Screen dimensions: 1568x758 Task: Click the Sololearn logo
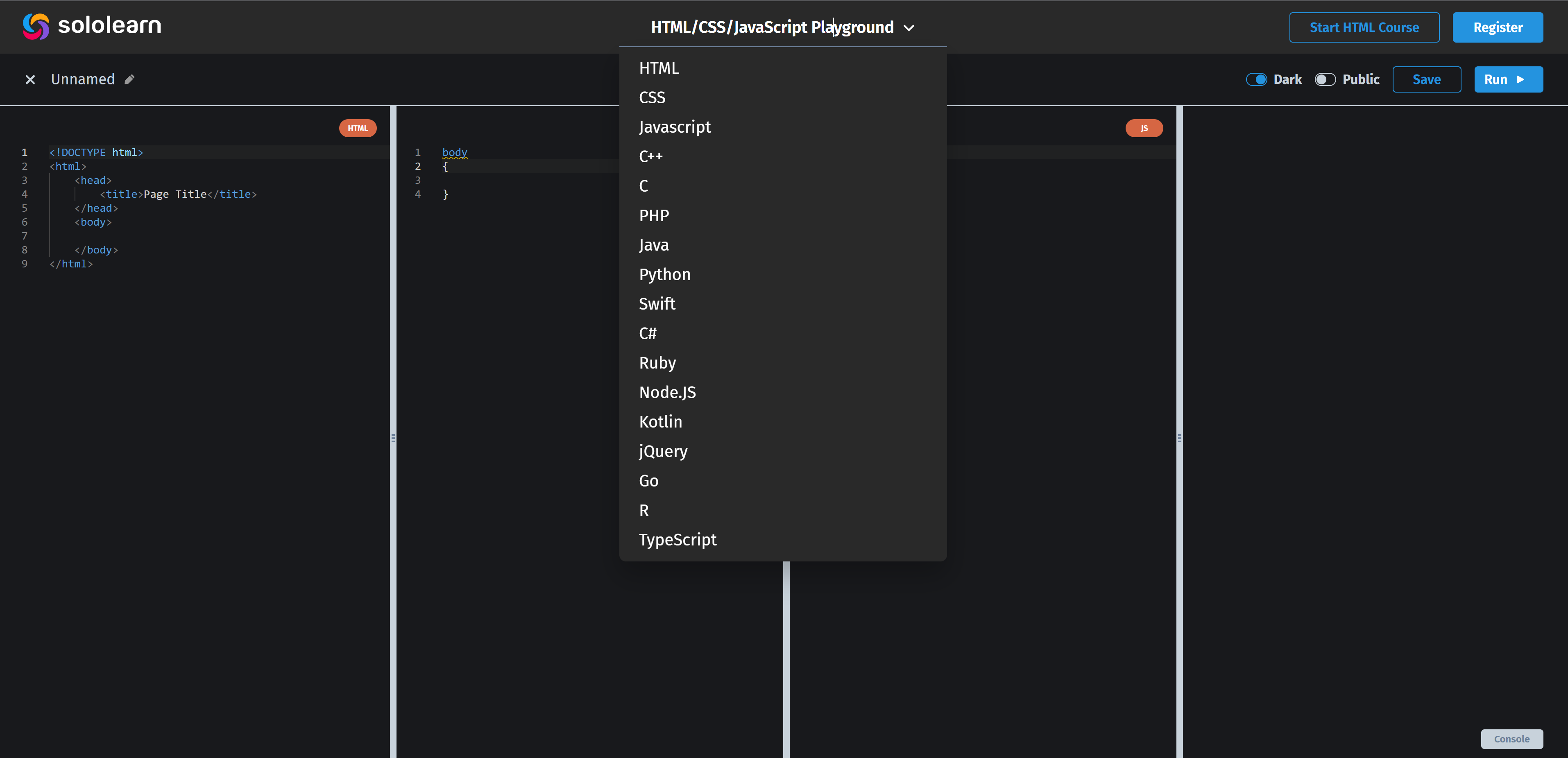(92, 26)
